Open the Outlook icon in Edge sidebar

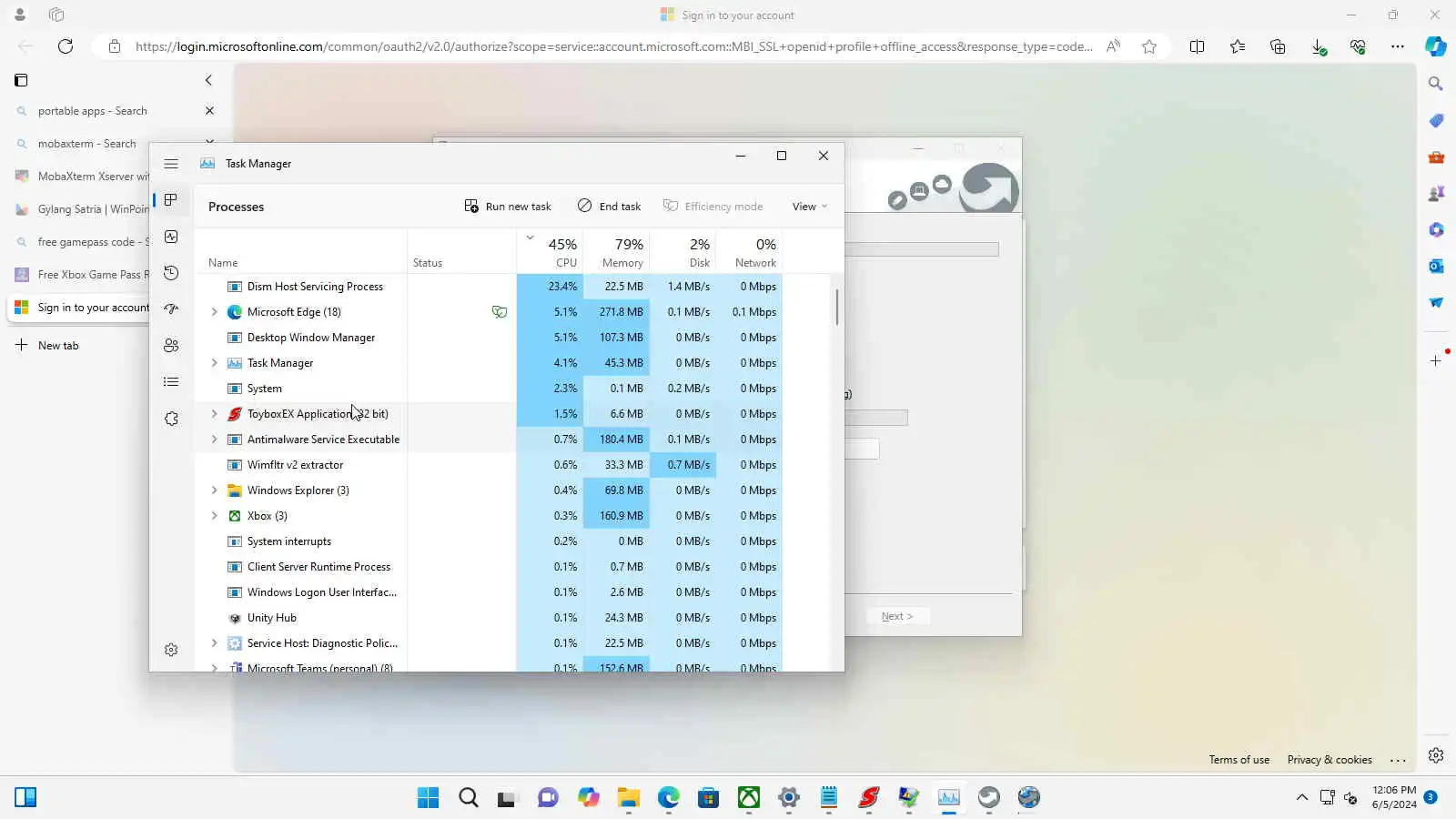click(x=1436, y=266)
